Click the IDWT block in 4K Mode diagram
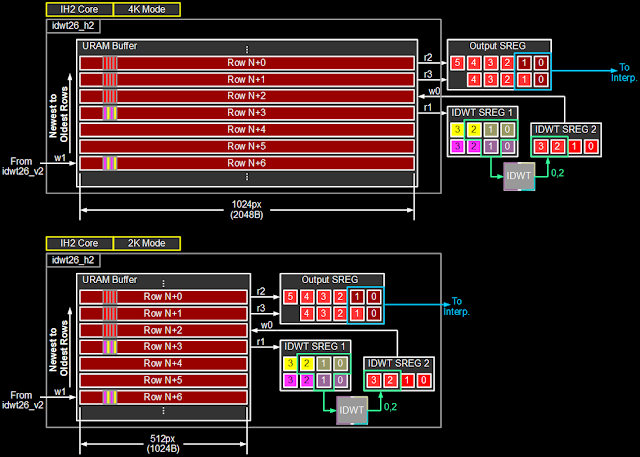This screenshot has width=640, height=457. pyautogui.click(x=519, y=176)
